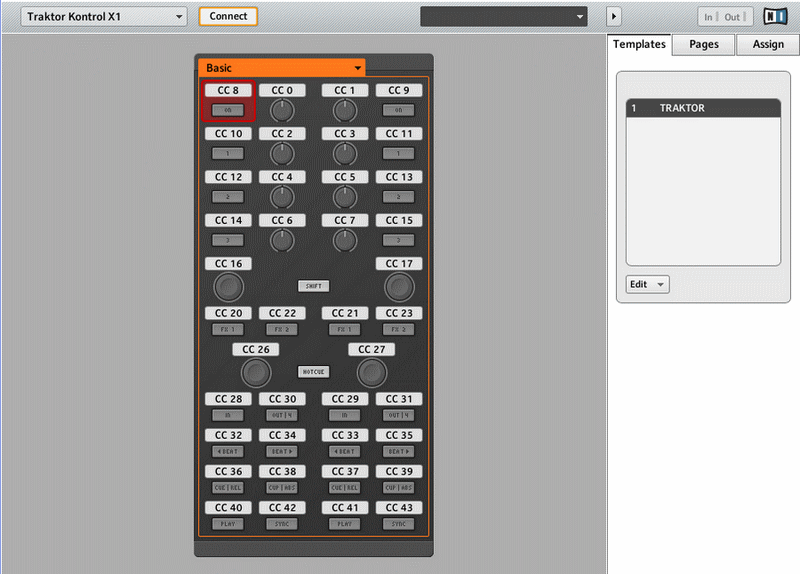Viewport: 800px width, 574px height.
Task: Open the Edit dropdown under the template list
Action: pyautogui.click(x=647, y=284)
